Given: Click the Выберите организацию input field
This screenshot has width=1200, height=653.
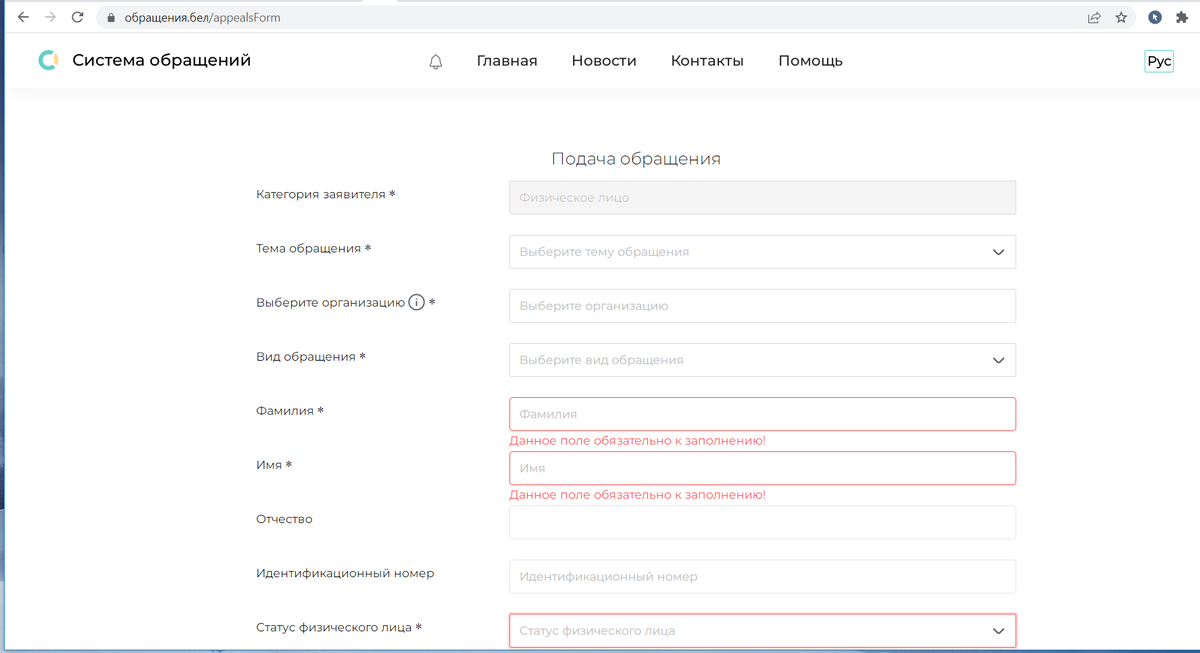Looking at the screenshot, I should (762, 306).
